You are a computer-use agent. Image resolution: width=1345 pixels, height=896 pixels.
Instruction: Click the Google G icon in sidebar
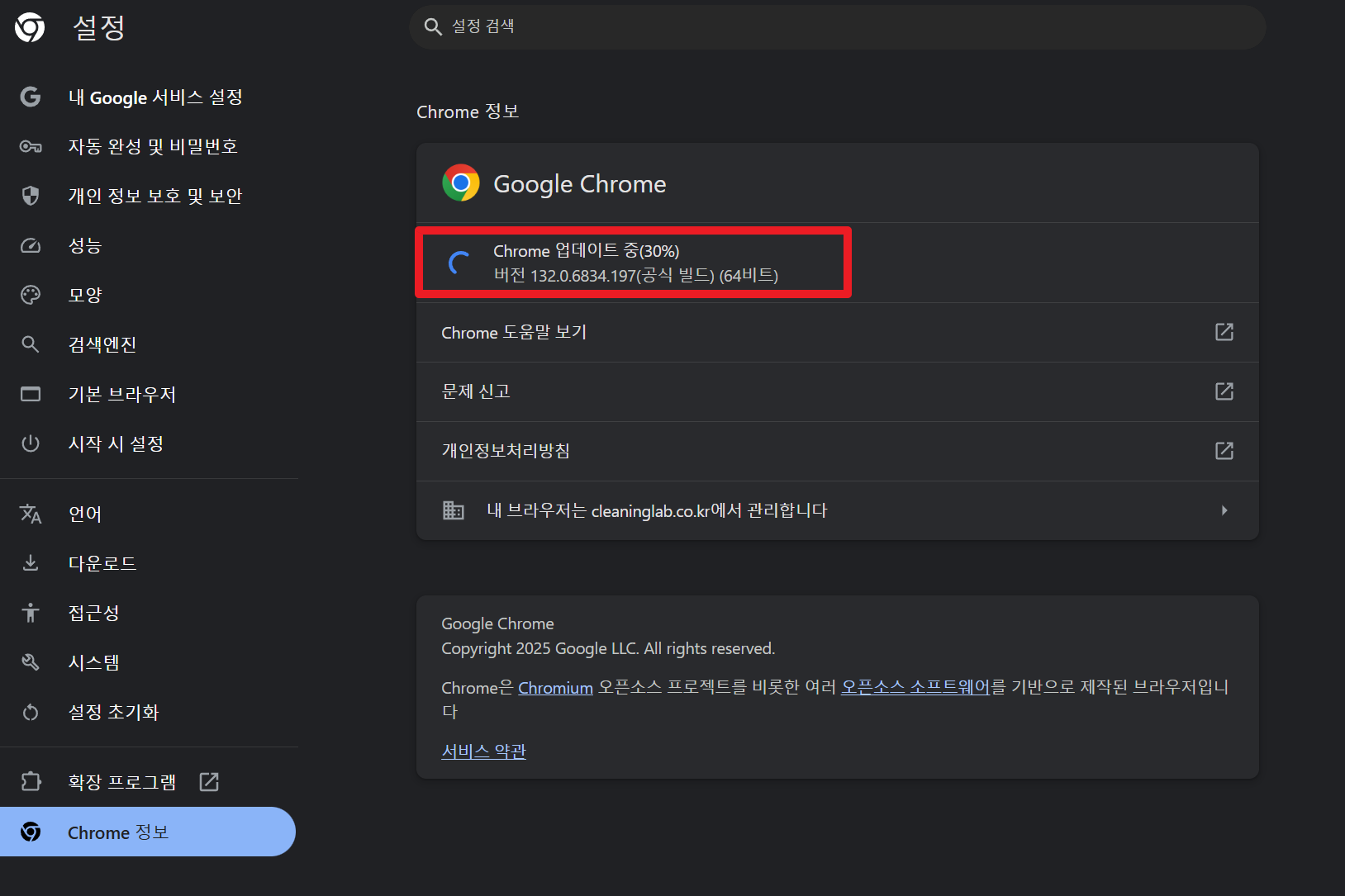pyautogui.click(x=31, y=97)
